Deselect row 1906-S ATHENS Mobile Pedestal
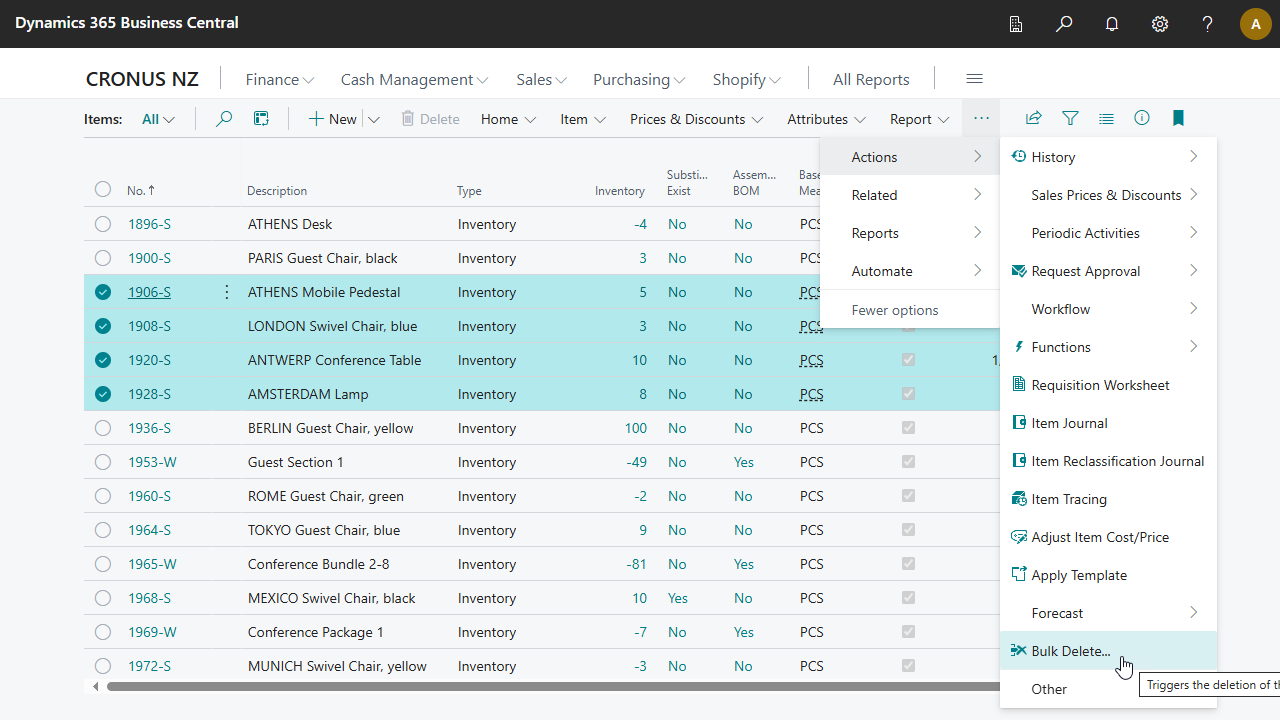Screen dimensions: 1280x720 point(103,292)
